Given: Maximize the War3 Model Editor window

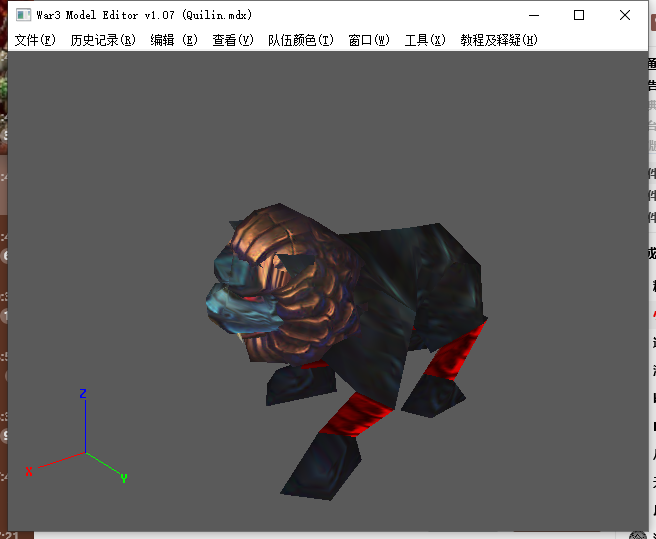Looking at the screenshot, I should [579, 15].
